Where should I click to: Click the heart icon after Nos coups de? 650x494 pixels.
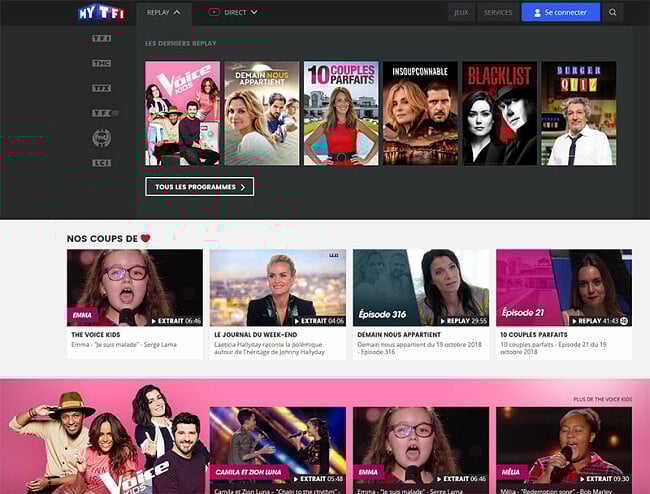click(x=145, y=238)
